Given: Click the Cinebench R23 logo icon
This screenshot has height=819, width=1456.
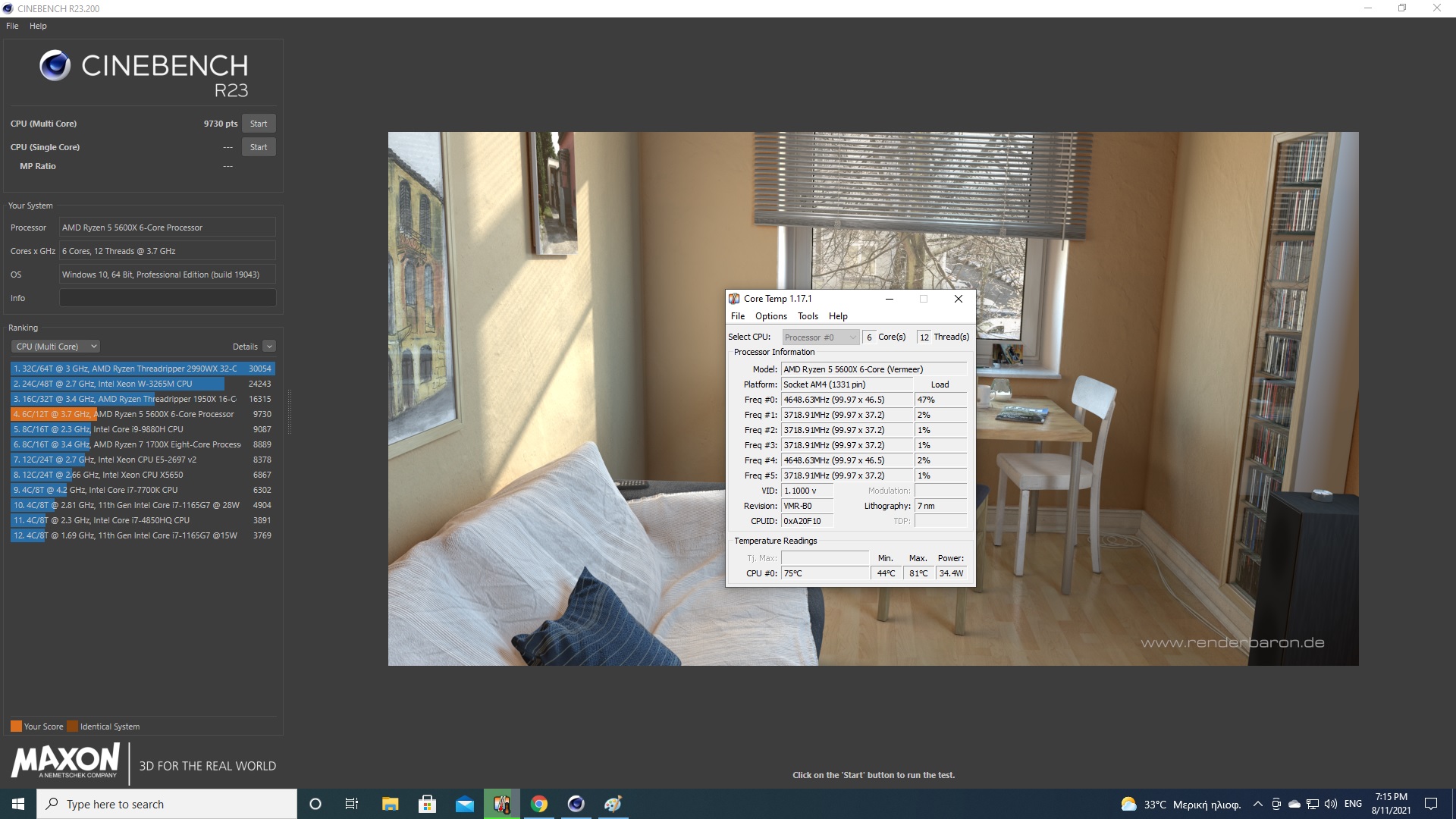Looking at the screenshot, I should point(55,66).
